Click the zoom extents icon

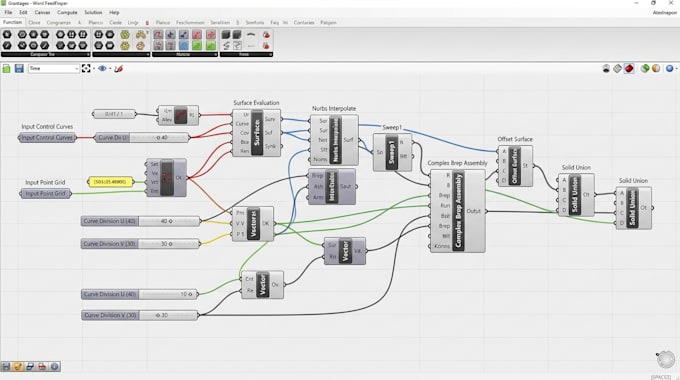[x=86, y=69]
